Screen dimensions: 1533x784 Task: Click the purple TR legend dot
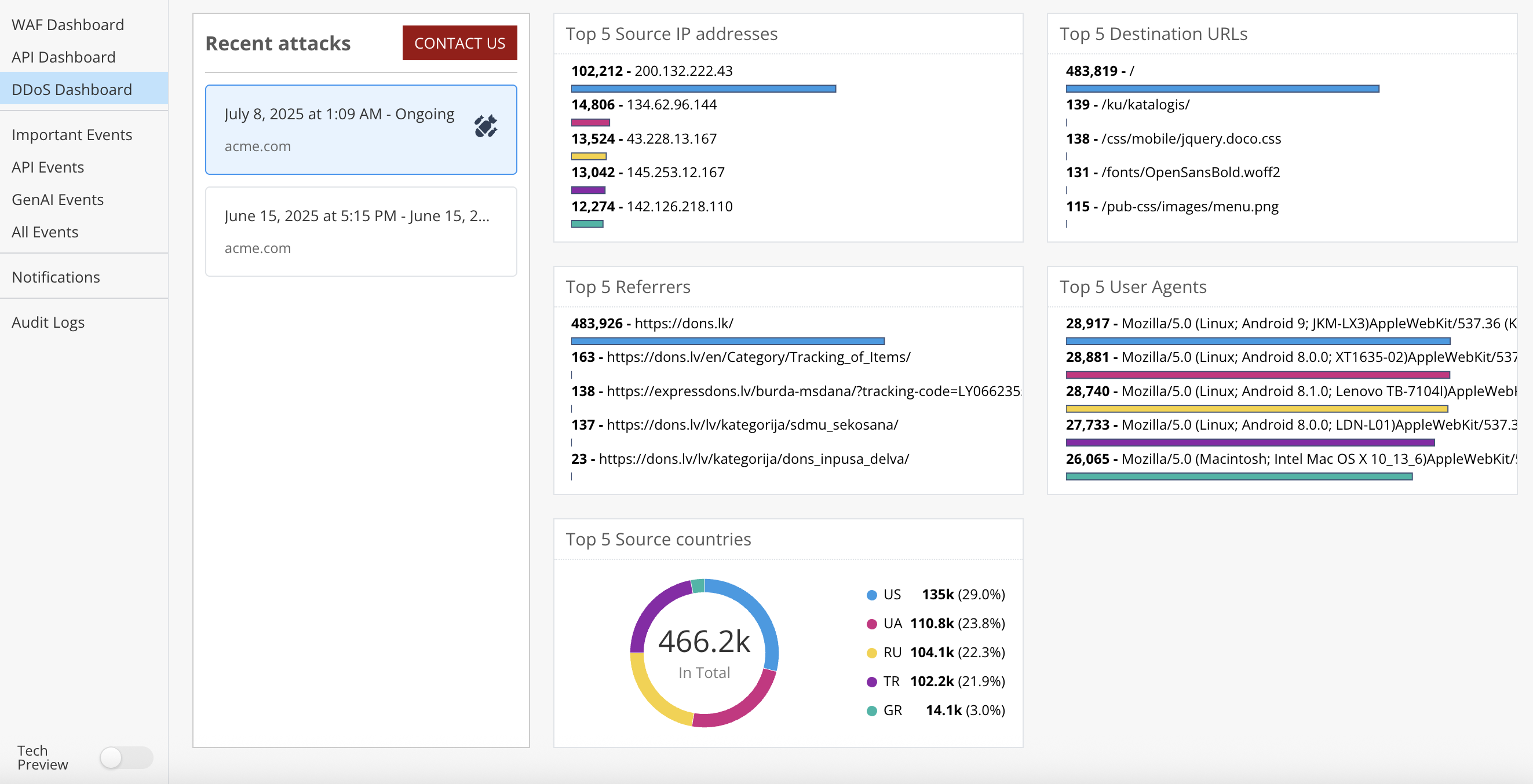tap(871, 682)
